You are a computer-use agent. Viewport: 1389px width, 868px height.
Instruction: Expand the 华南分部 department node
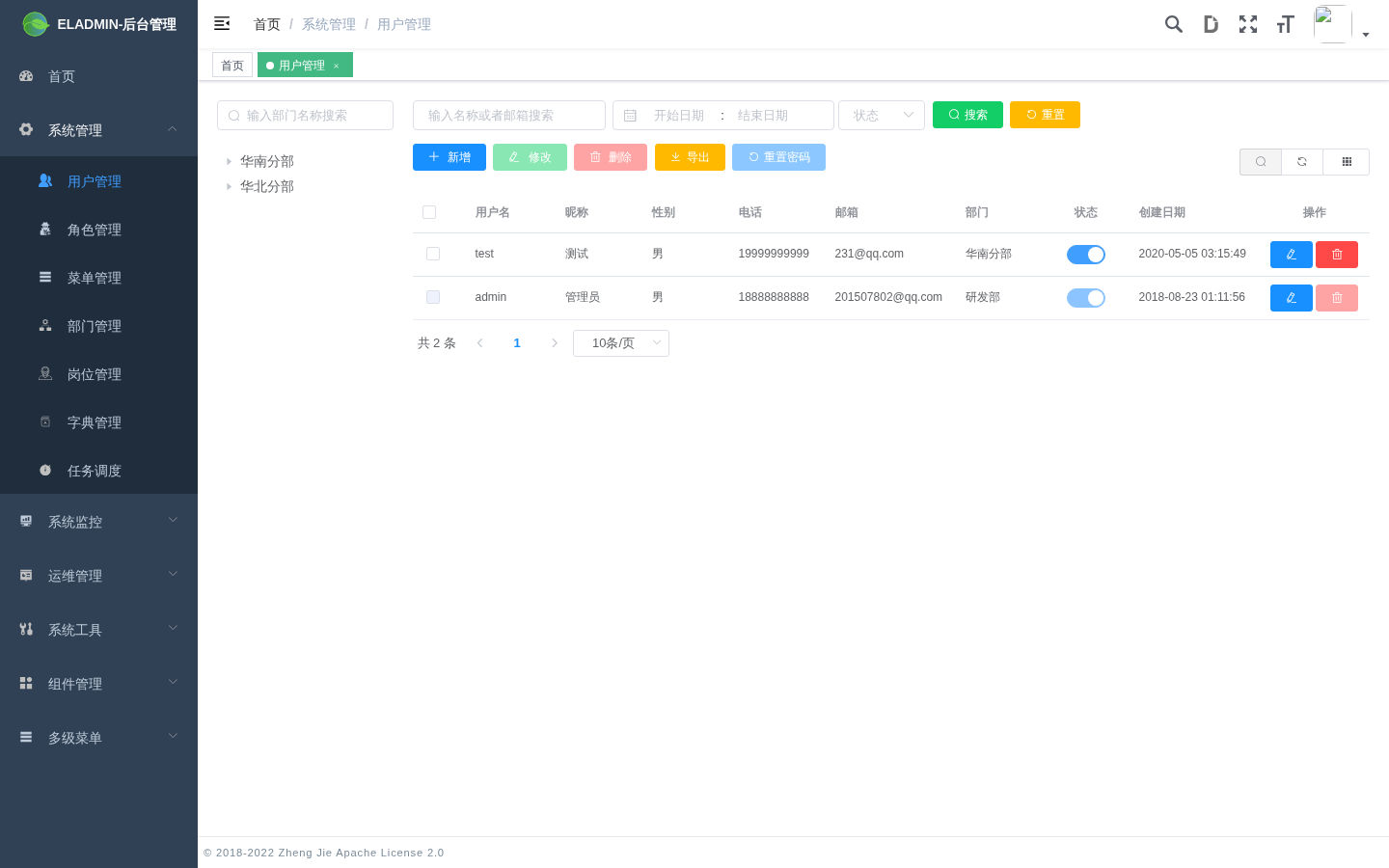(x=229, y=161)
